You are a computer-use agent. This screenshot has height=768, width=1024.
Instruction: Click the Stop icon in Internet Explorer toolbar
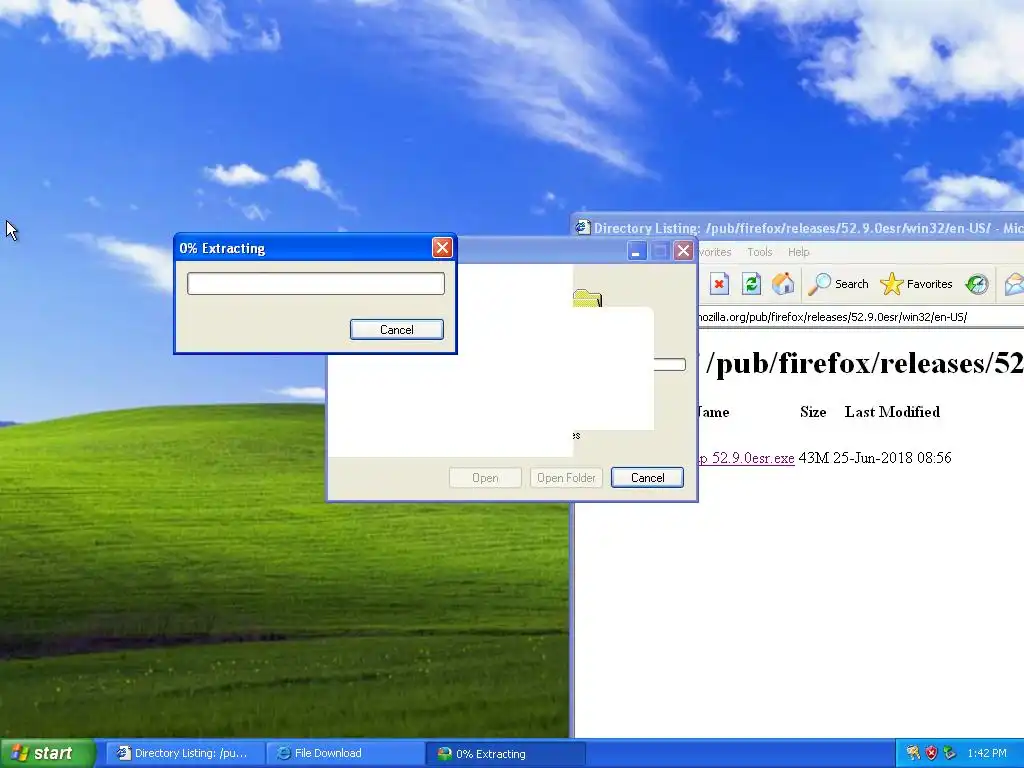tap(719, 284)
